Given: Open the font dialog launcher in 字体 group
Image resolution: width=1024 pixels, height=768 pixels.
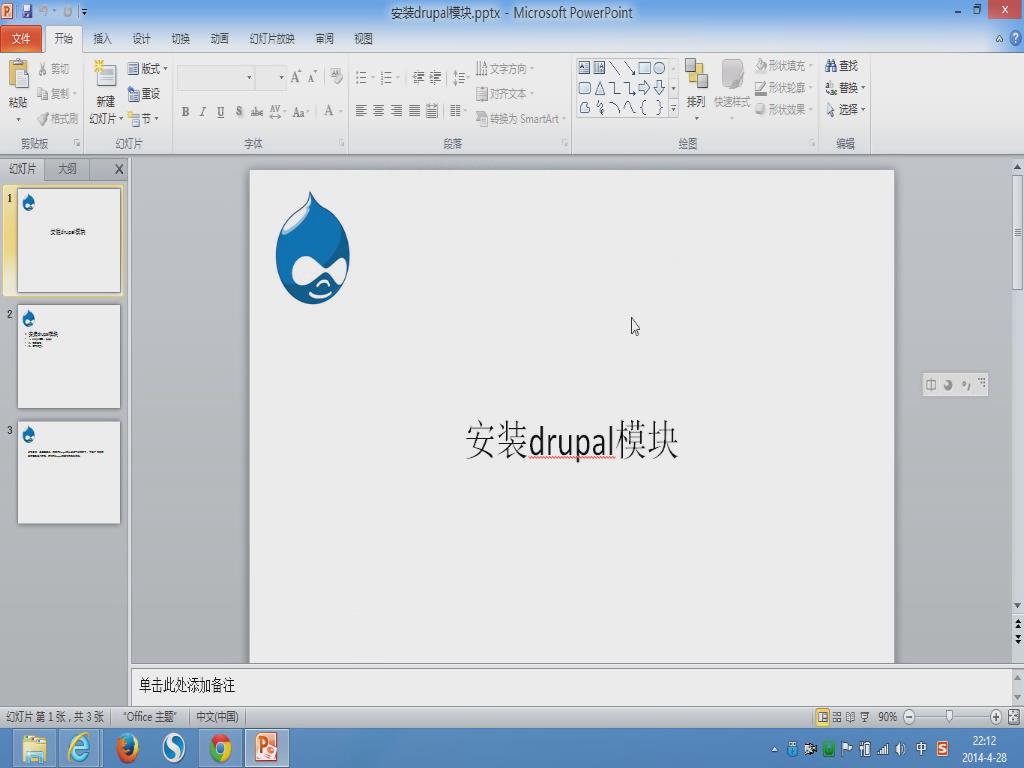Looking at the screenshot, I should click(x=342, y=142).
